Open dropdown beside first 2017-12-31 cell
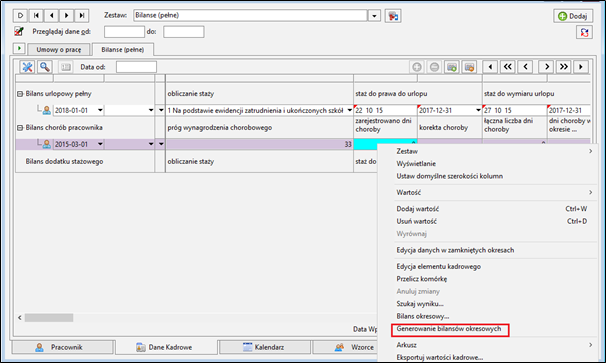The width and height of the screenshot is (606, 363). click(478, 111)
